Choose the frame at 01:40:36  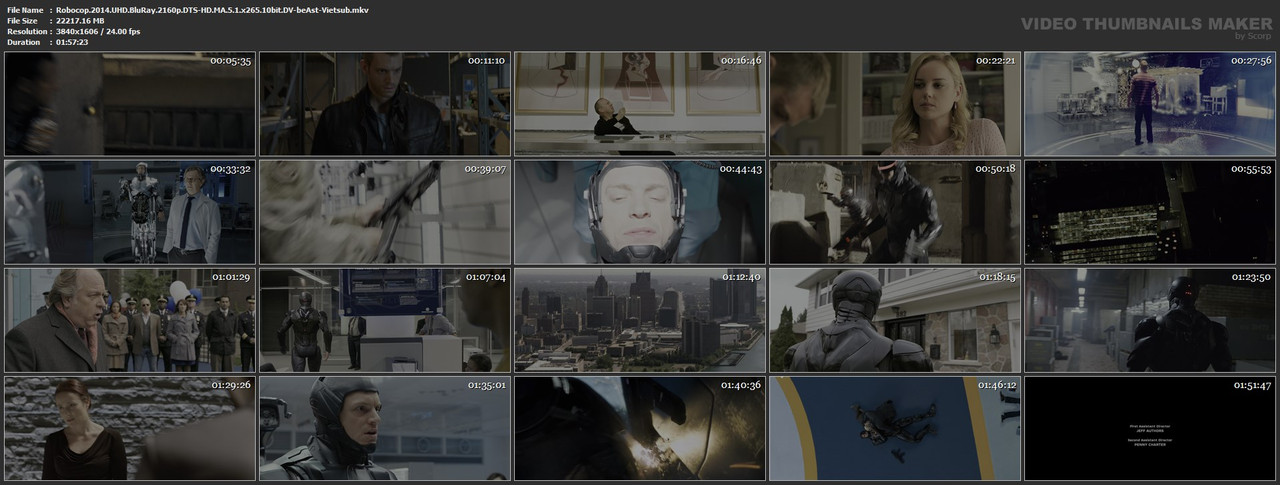click(x=640, y=428)
